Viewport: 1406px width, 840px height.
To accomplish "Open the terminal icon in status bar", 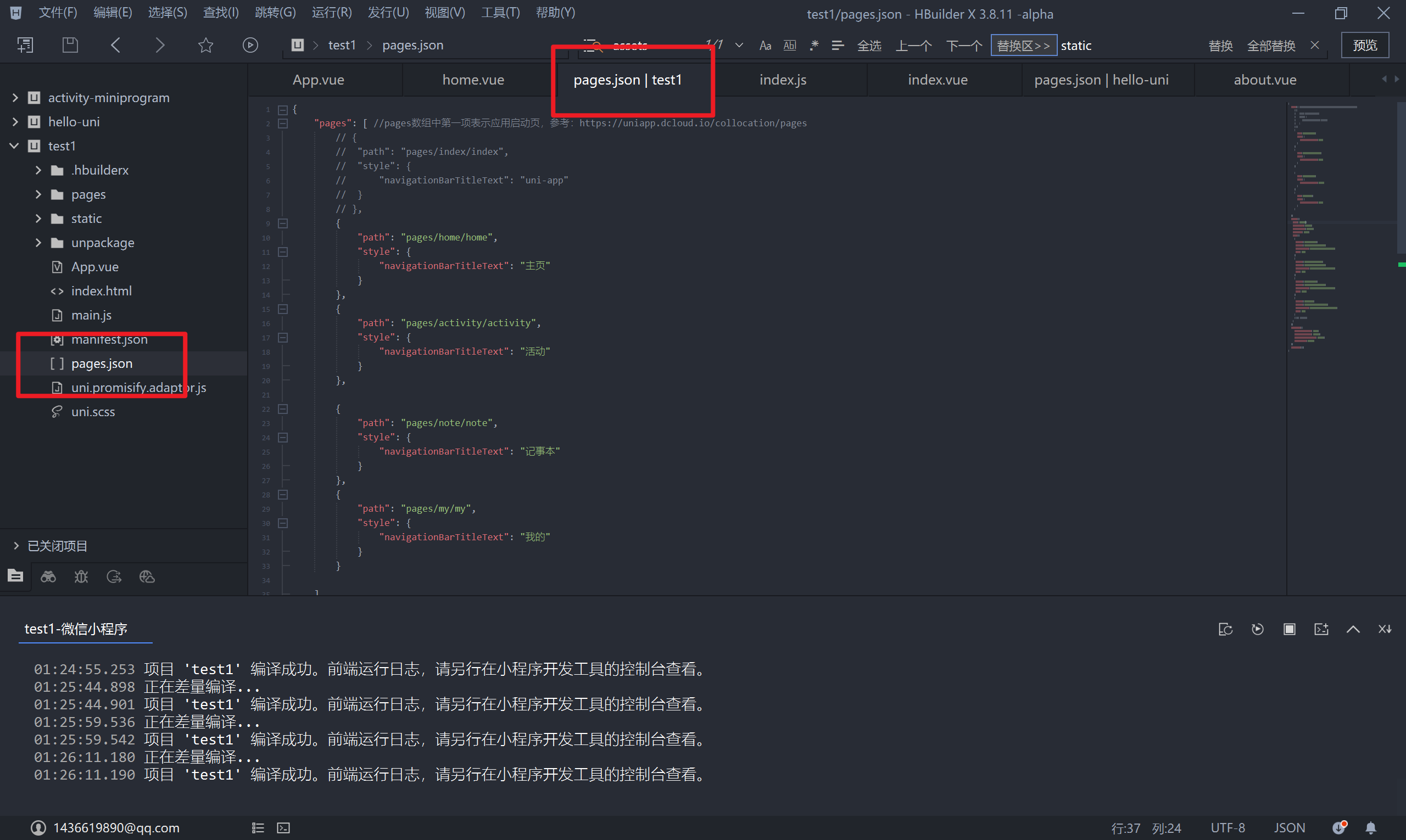I will (x=283, y=828).
